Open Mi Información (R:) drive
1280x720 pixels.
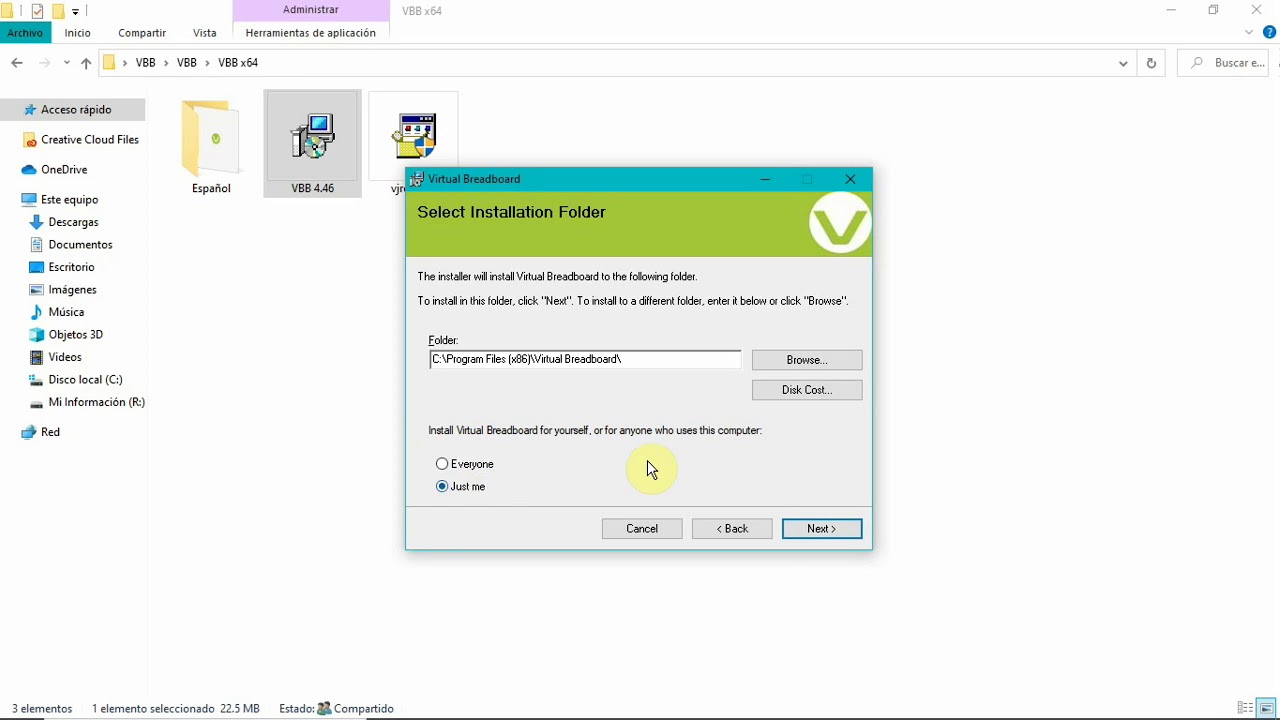point(96,402)
